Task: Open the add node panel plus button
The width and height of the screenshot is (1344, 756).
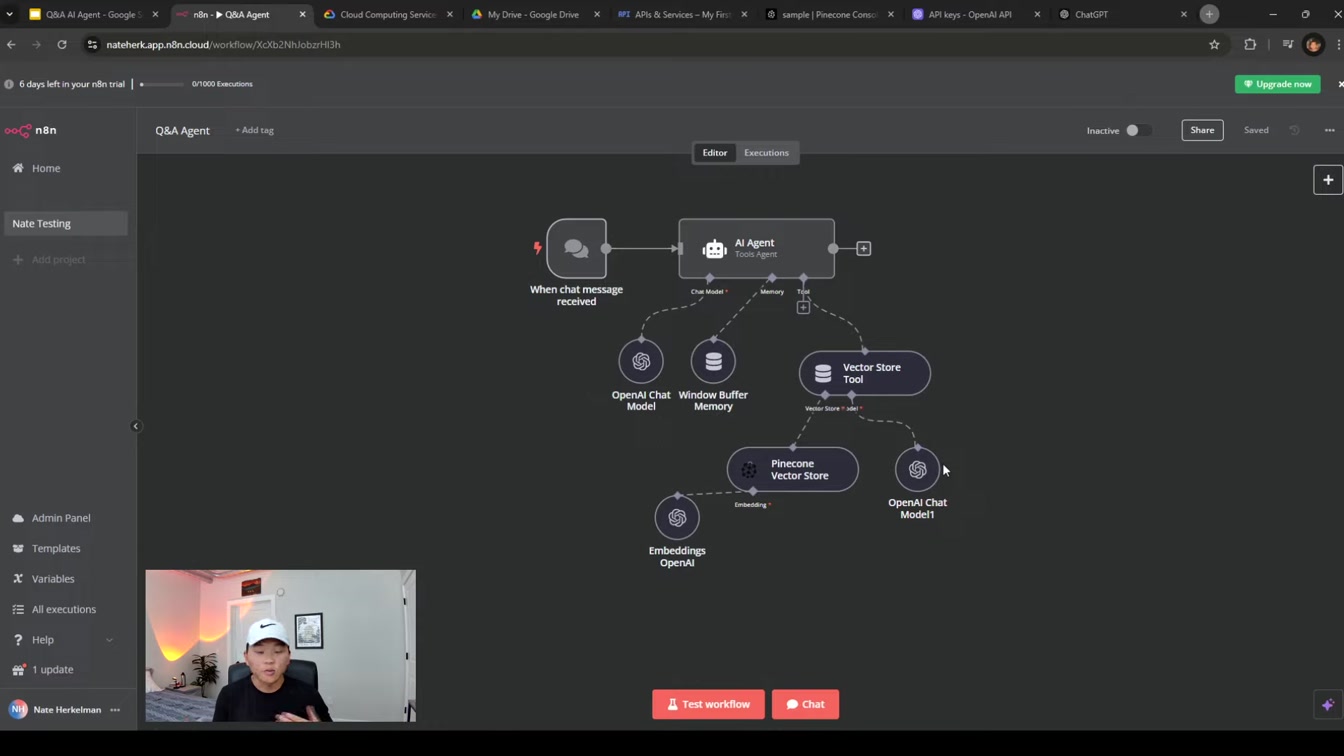Action: click(1328, 180)
